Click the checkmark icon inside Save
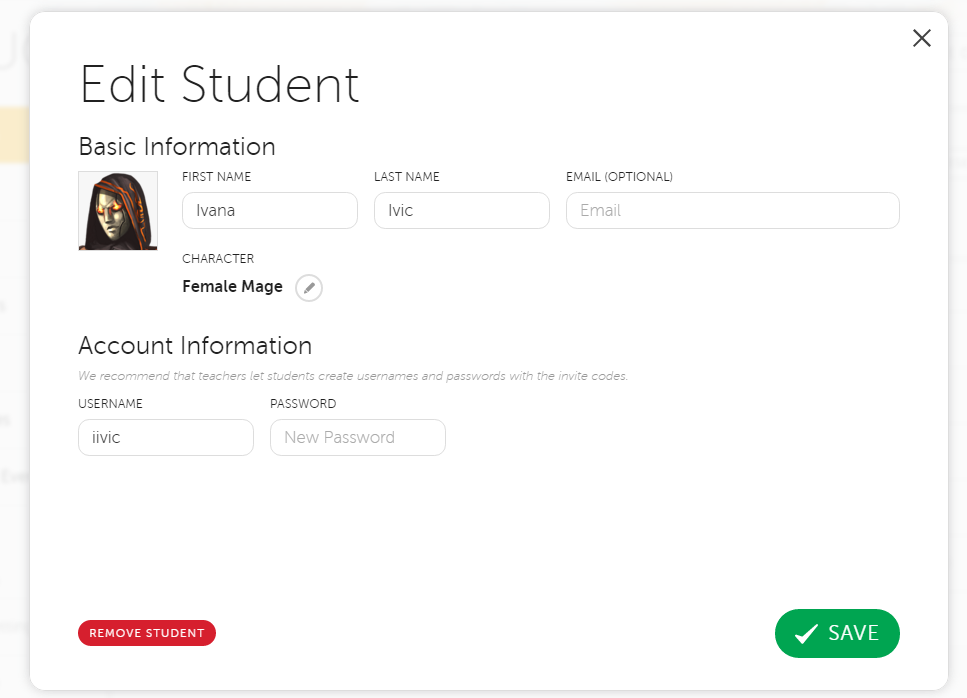This screenshot has width=967, height=698. coord(806,634)
